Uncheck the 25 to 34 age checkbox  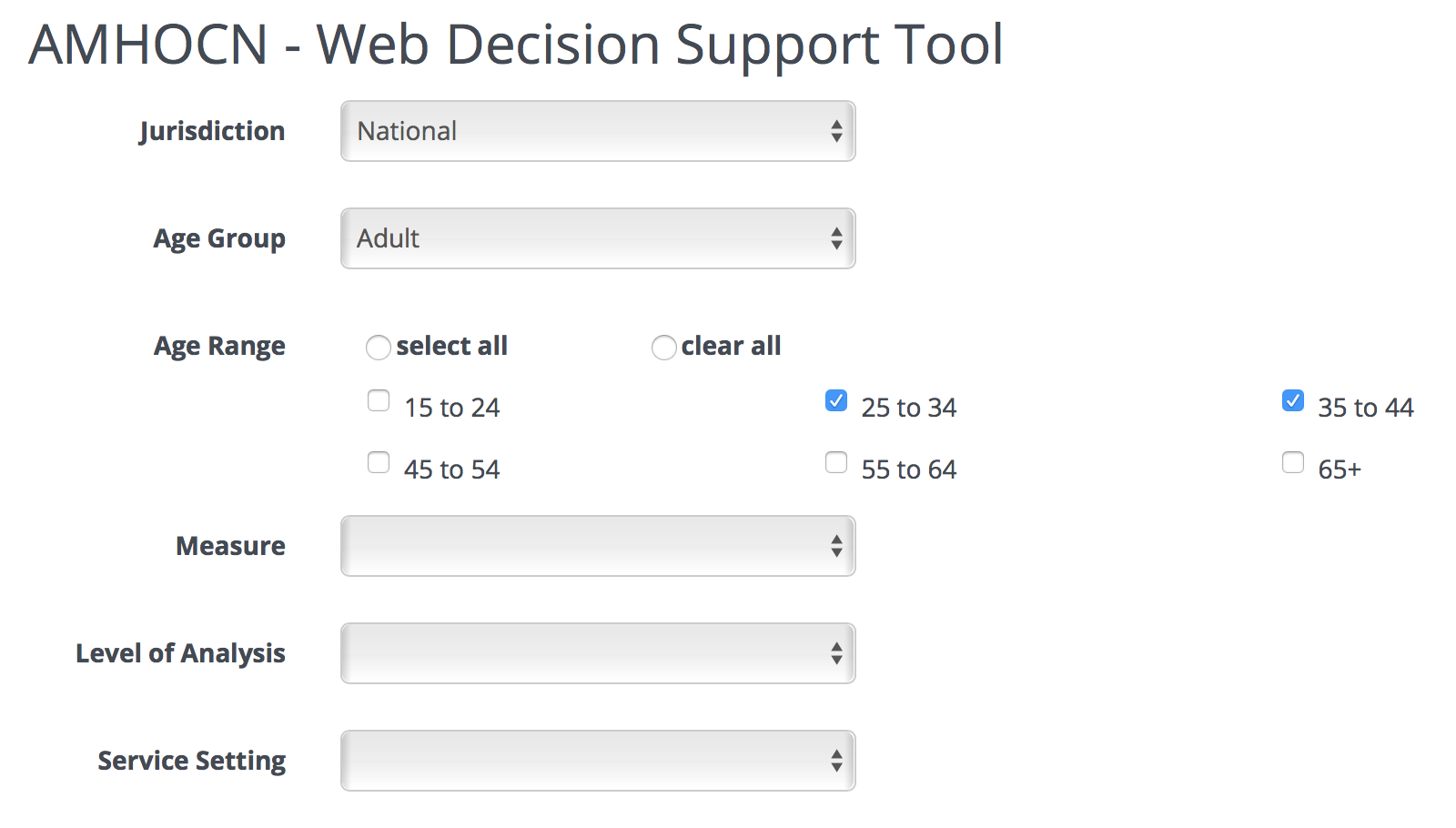(x=836, y=400)
